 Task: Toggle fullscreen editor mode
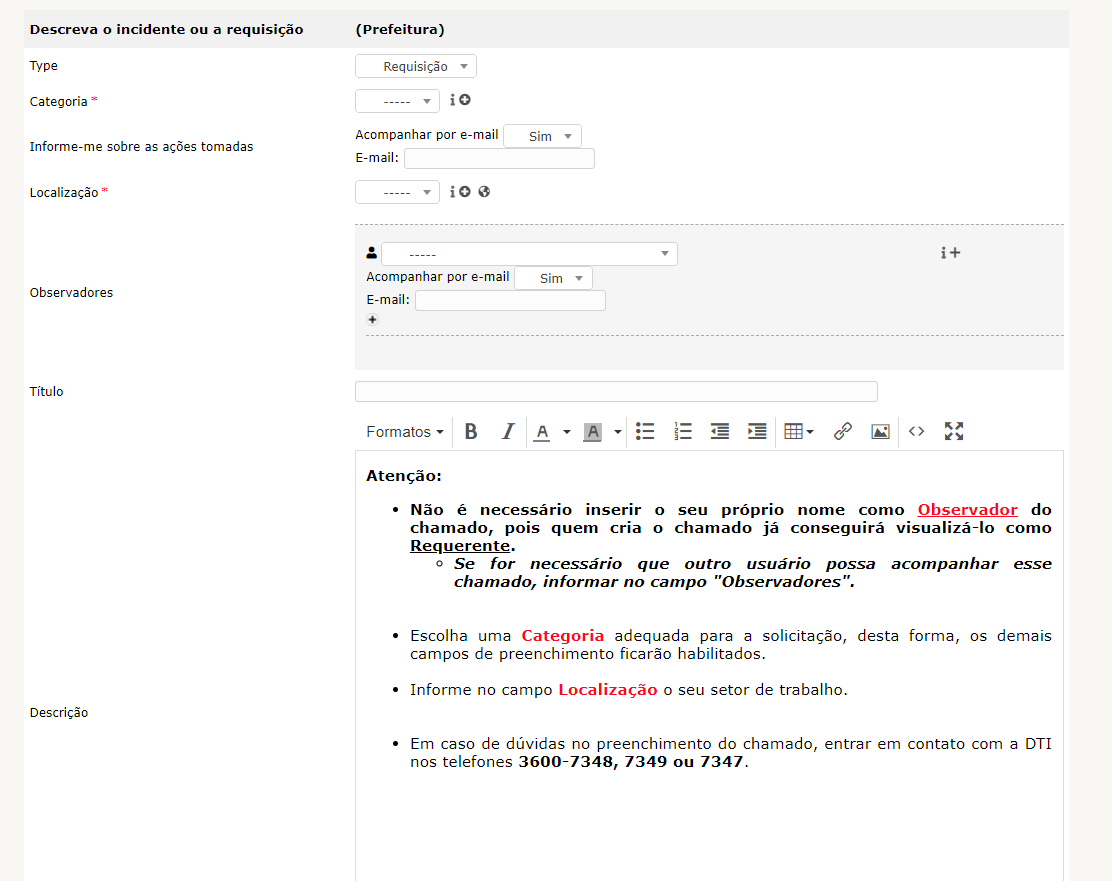tap(954, 431)
